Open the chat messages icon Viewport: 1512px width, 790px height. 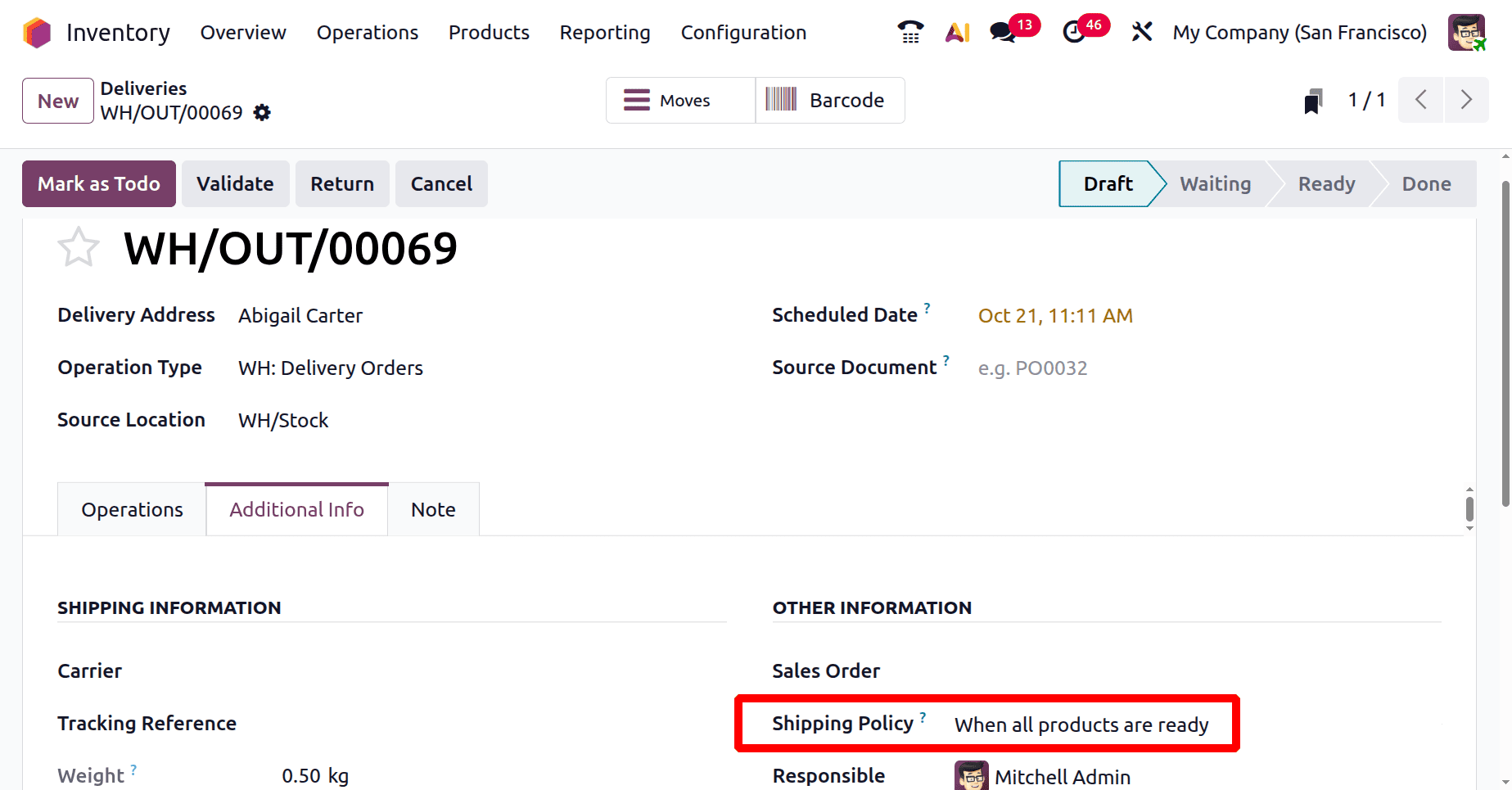click(x=1002, y=33)
